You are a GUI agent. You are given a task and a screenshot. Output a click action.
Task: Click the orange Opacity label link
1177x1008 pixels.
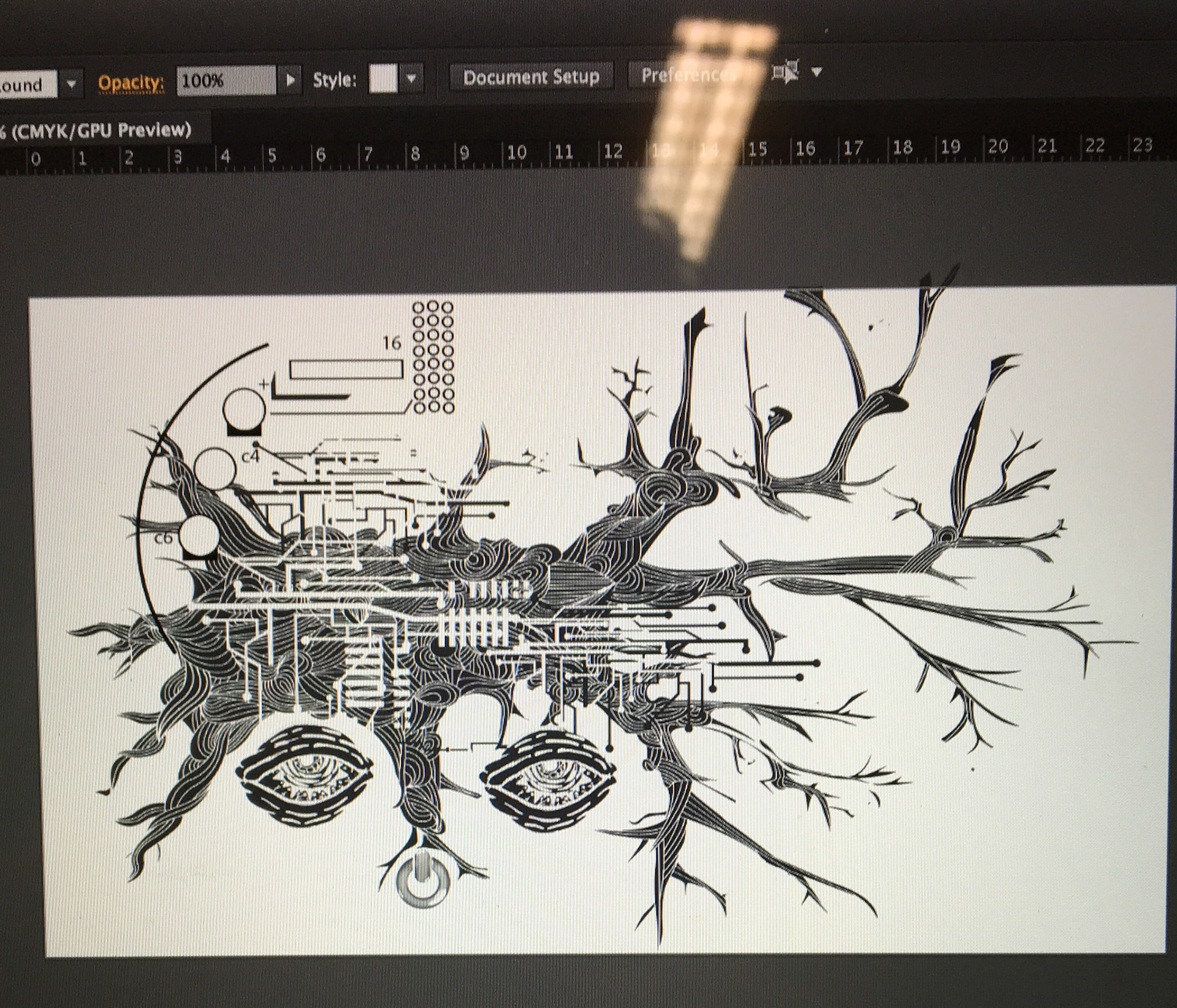tap(131, 83)
